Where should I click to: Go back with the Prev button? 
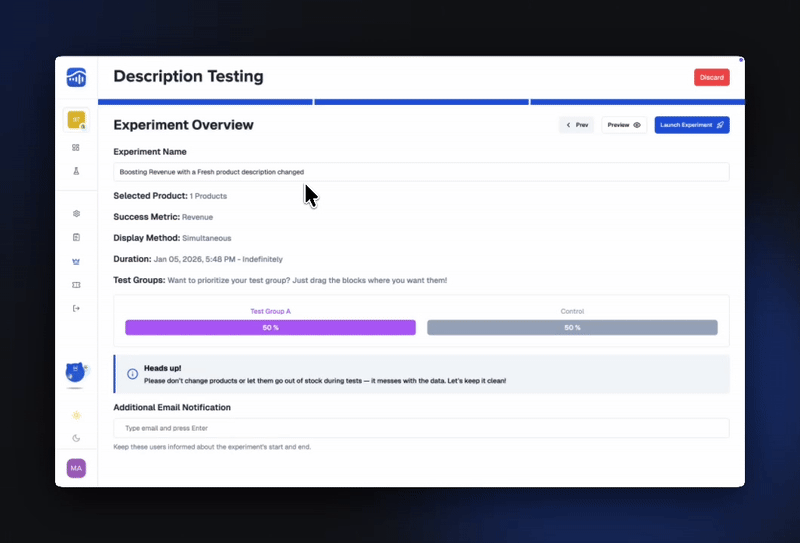click(x=576, y=125)
